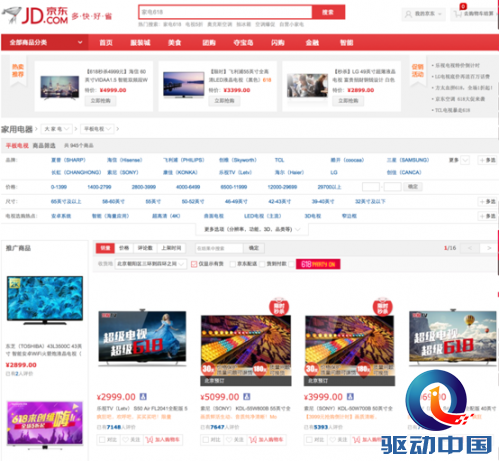Open the Toshiba 43-inch TV promoted thumbnail
Image resolution: width=499 pixels, height=461 pixels.
[x=45, y=300]
